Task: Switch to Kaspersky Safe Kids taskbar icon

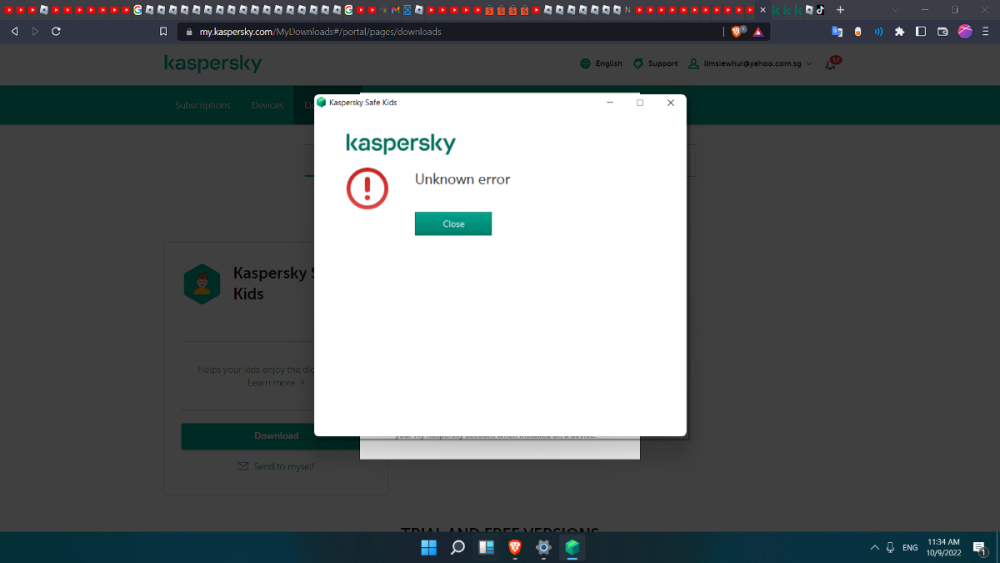Action: [572, 547]
